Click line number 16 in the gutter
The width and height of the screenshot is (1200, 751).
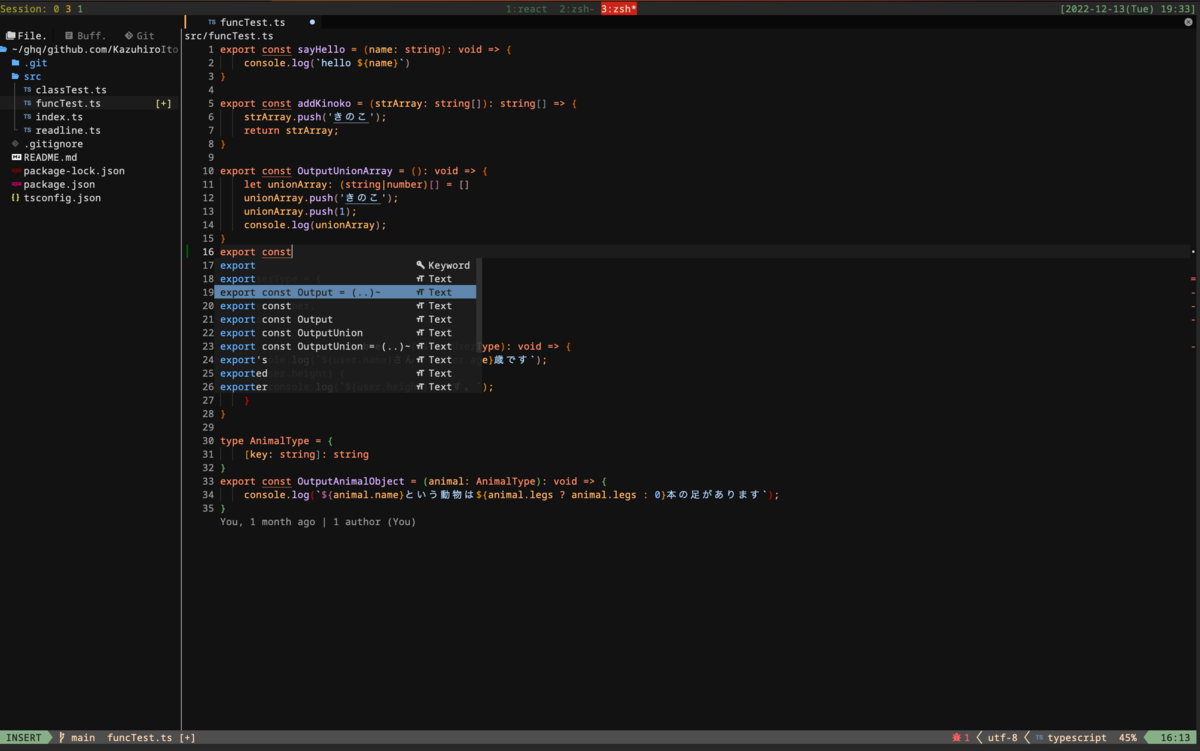tap(208, 252)
